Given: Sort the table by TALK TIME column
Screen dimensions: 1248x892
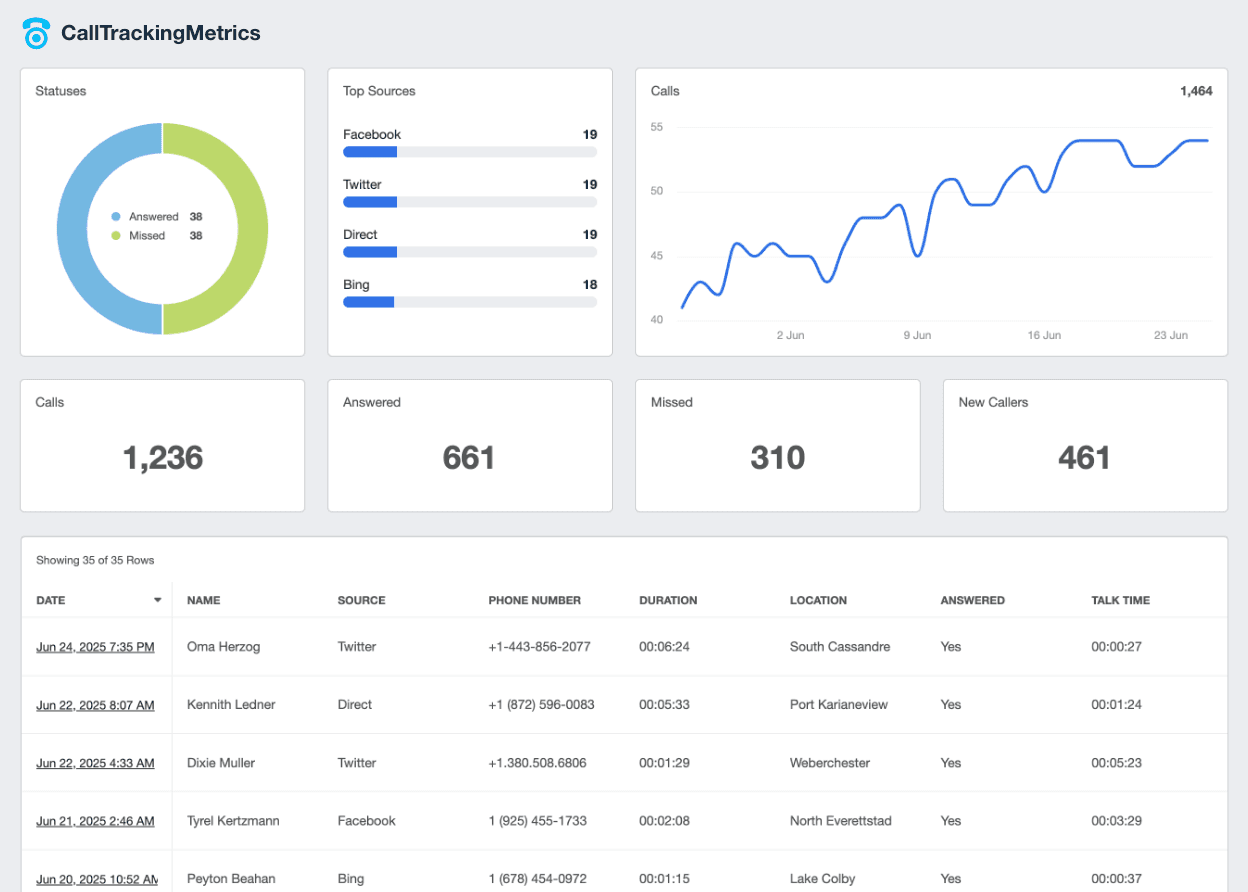Looking at the screenshot, I should click(1120, 600).
